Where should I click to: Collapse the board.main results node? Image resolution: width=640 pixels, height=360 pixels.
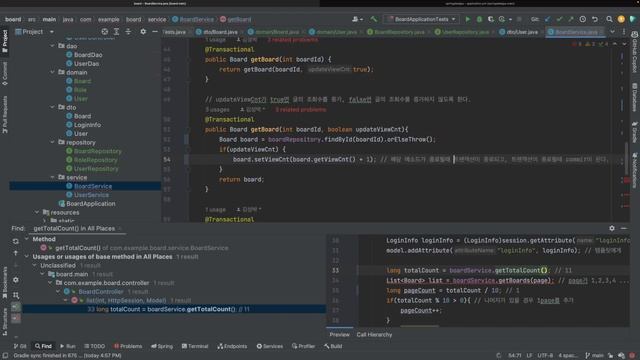[x=42, y=274]
